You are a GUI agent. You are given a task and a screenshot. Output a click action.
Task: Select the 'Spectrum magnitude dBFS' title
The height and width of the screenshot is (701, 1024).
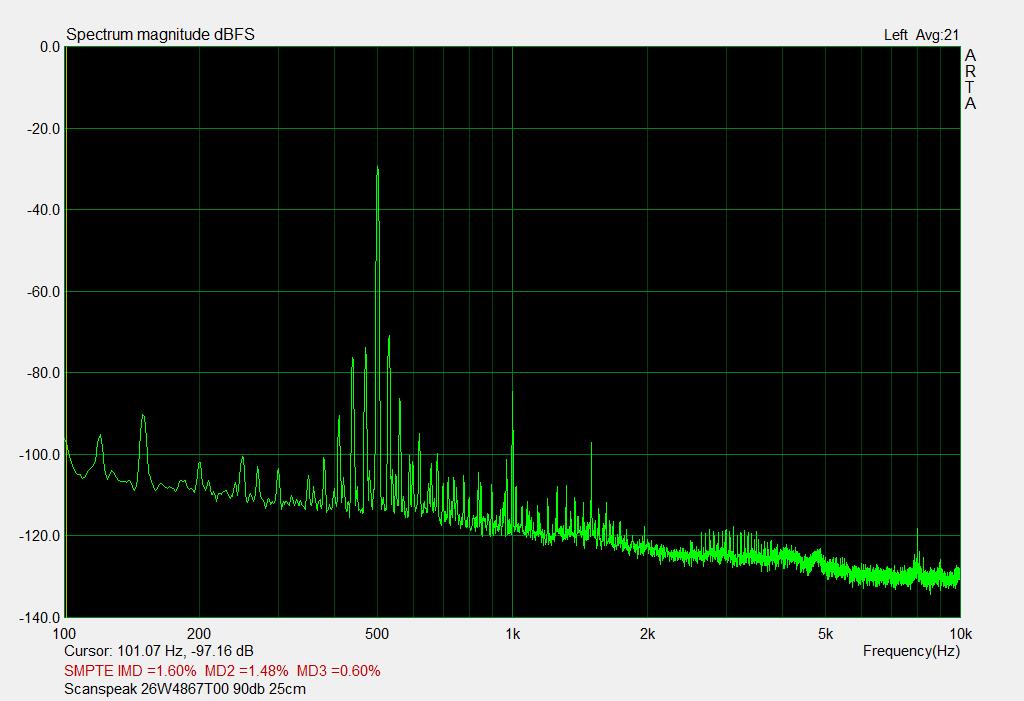pos(160,35)
